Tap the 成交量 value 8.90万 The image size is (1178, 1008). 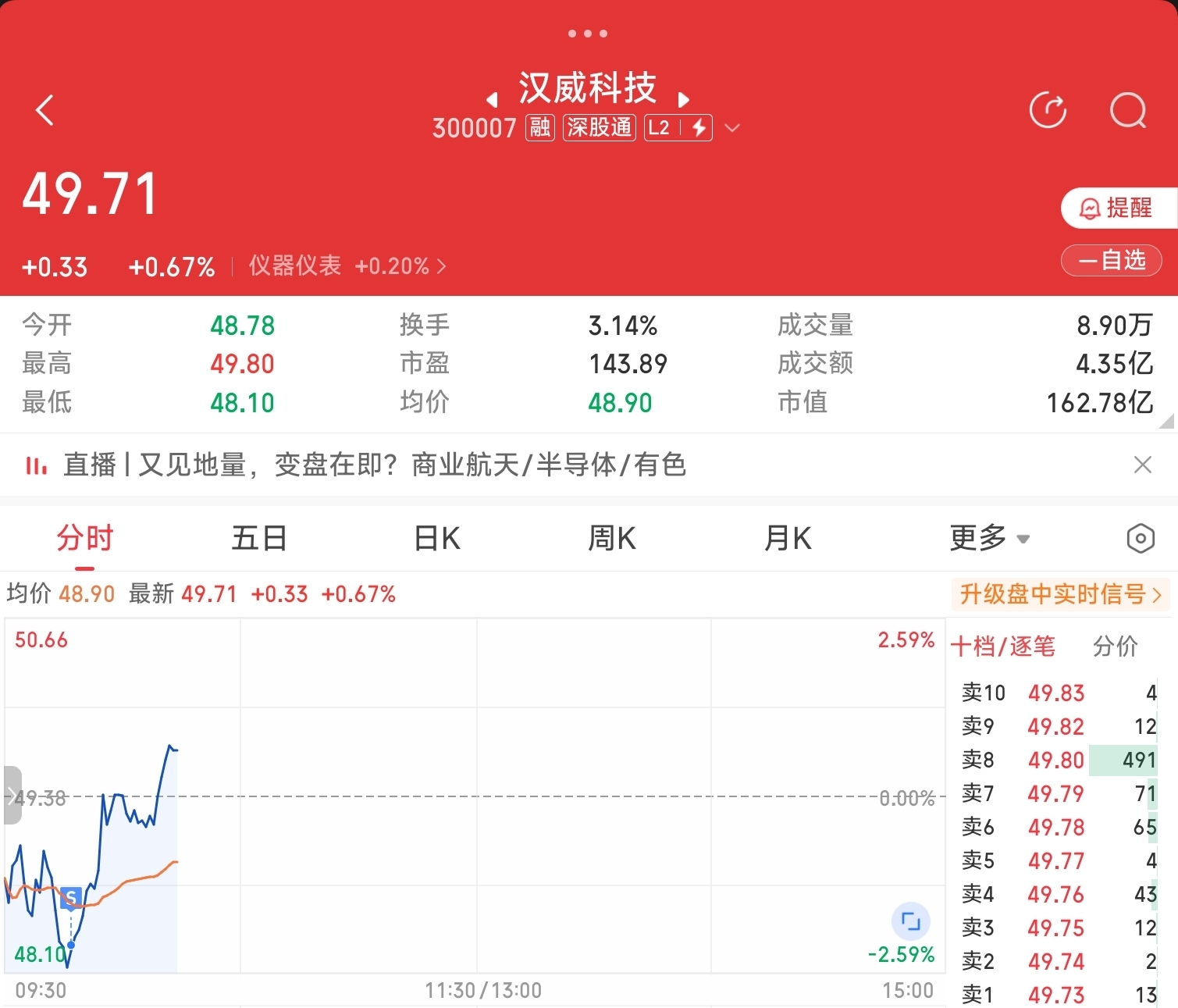(x=1114, y=326)
